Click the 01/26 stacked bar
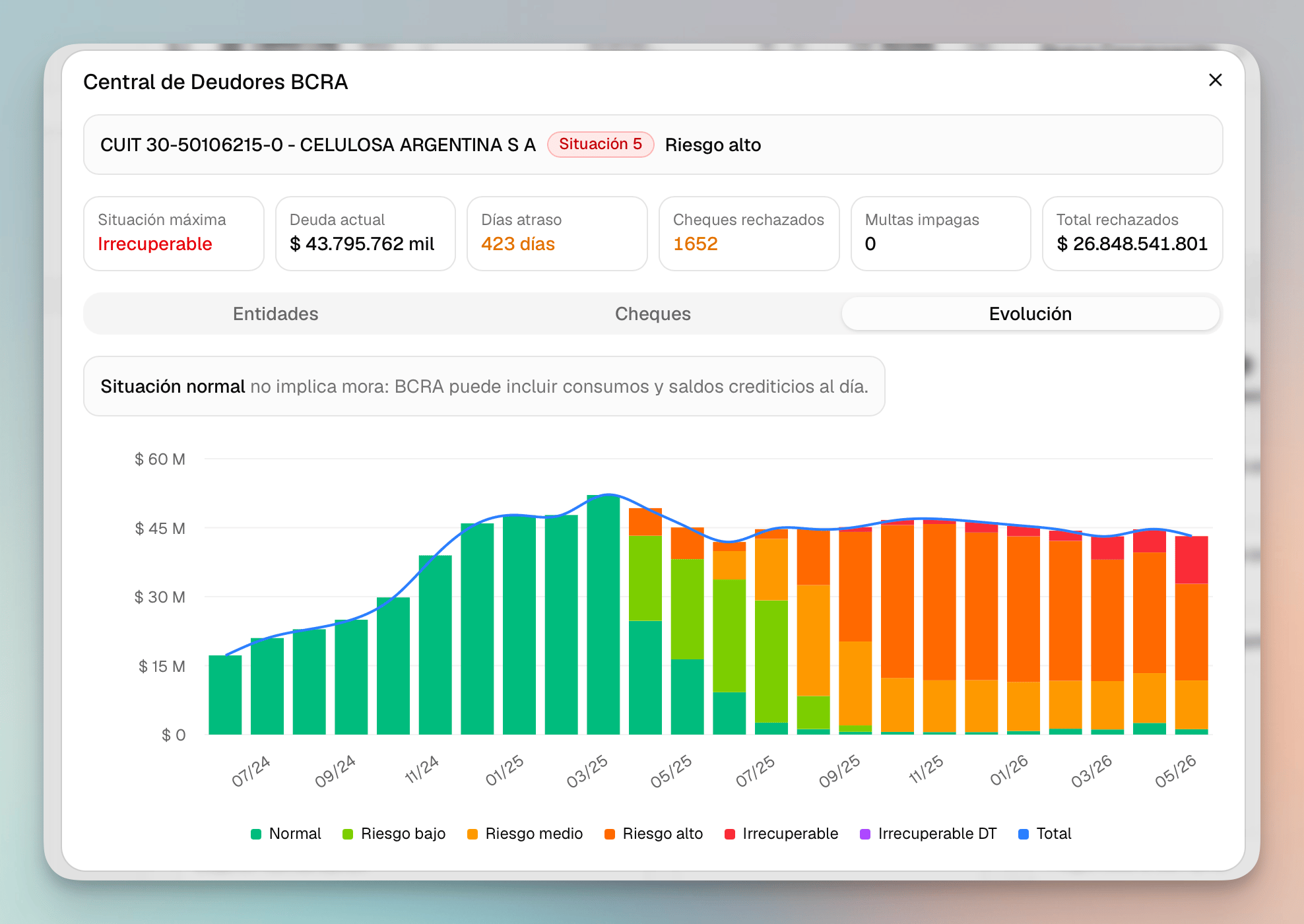Image resolution: width=1304 pixels, height=924 pixels. [x=1024, y=630]
